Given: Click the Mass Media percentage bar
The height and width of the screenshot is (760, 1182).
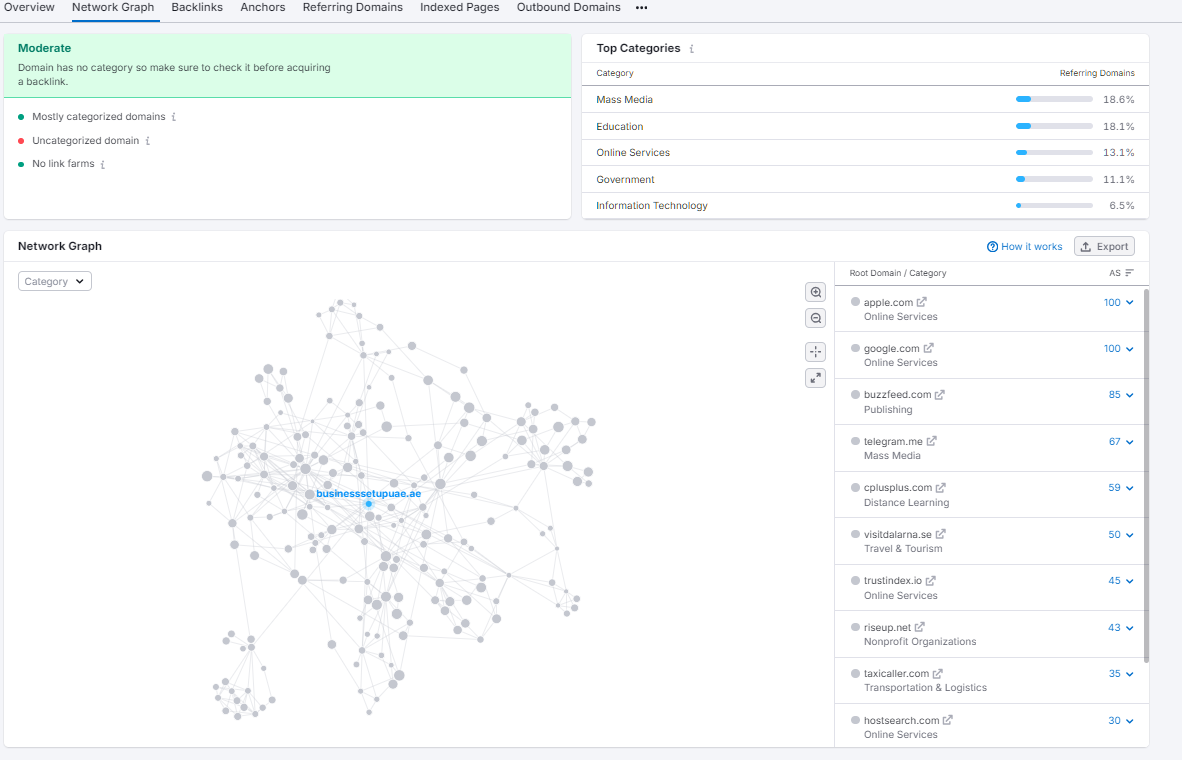Looking at the screenshot, I should coord(1054,99).
